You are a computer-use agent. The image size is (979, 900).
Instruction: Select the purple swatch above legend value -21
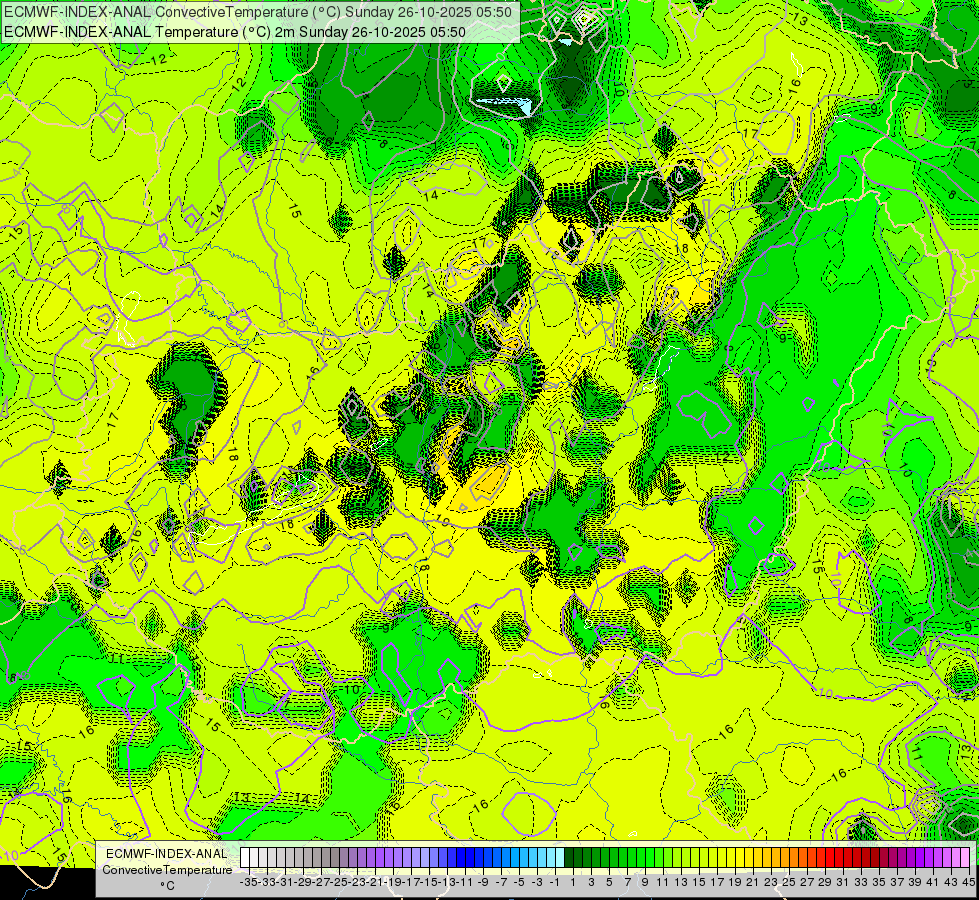371,858
